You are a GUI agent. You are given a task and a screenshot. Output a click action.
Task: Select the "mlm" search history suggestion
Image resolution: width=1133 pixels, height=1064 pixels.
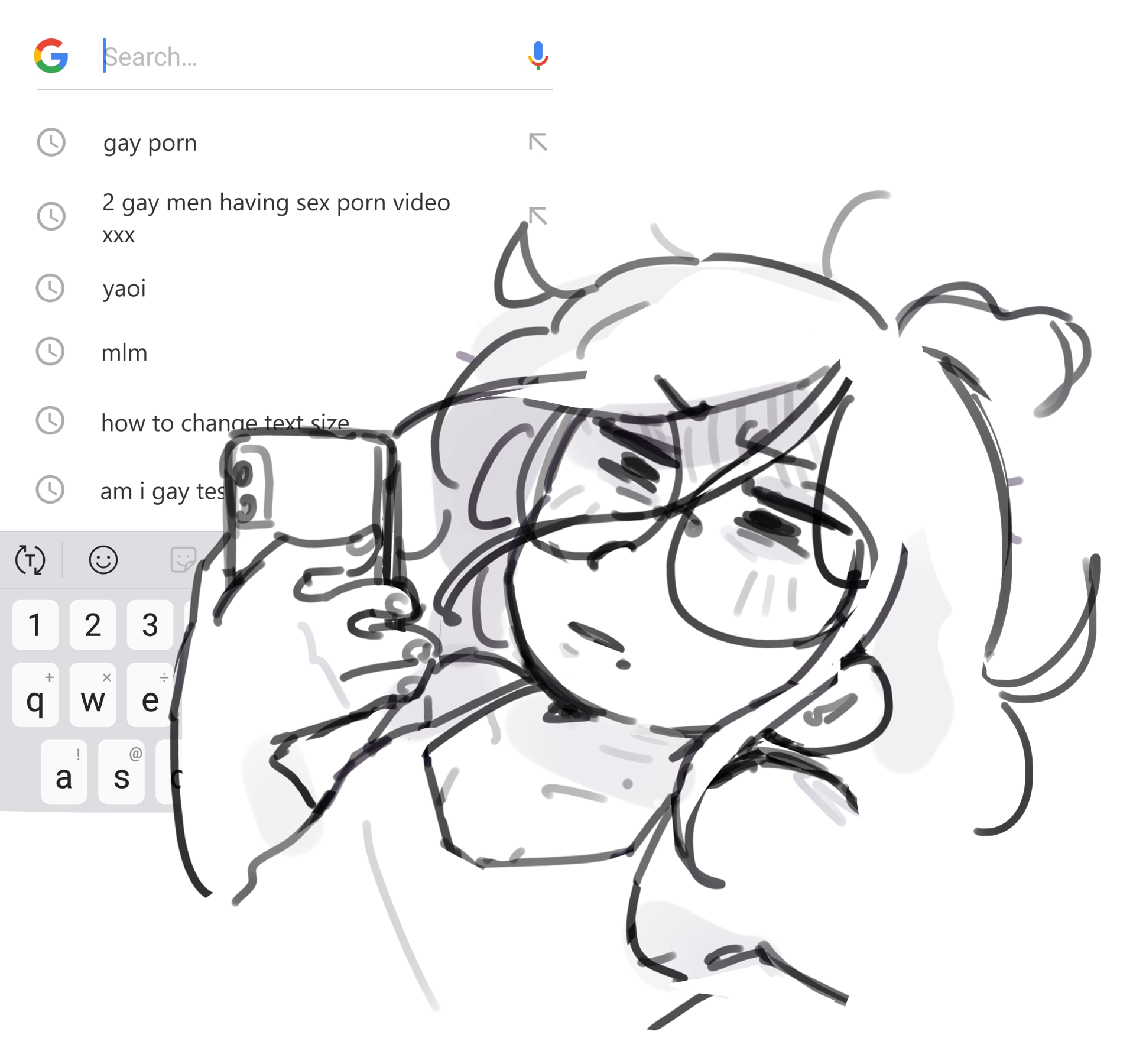(x=124, y=352)
